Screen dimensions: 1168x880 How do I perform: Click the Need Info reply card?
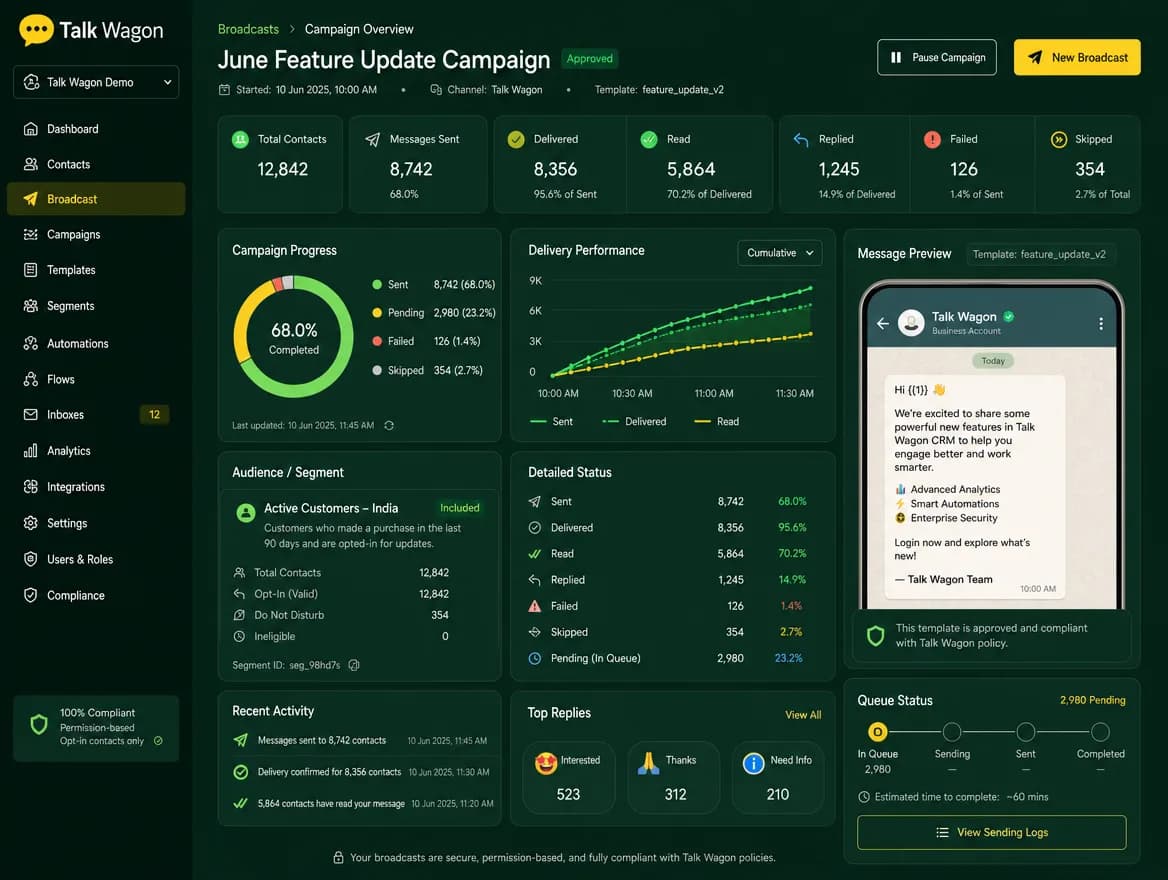tap(778, 776)
